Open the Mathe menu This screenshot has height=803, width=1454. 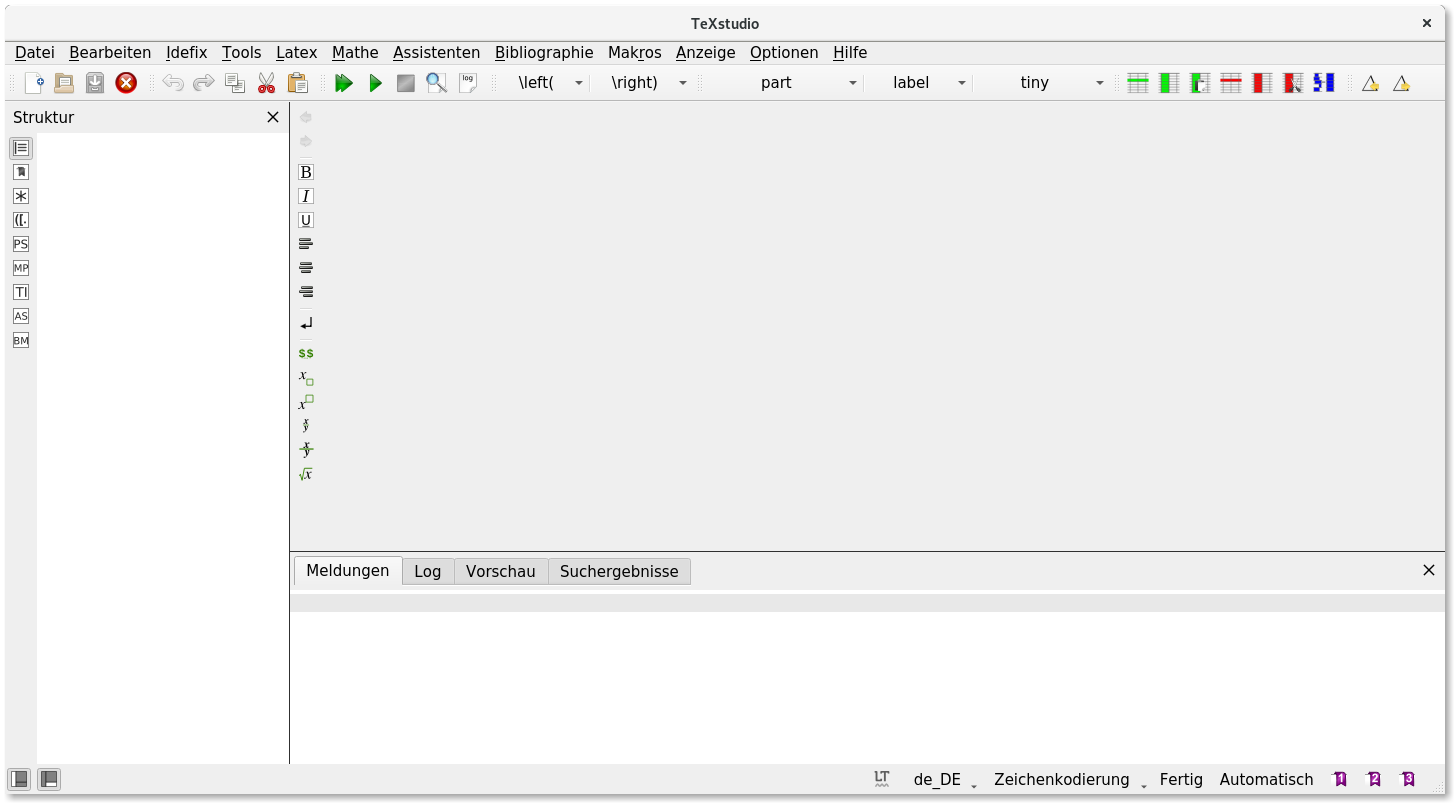(355, 53)
